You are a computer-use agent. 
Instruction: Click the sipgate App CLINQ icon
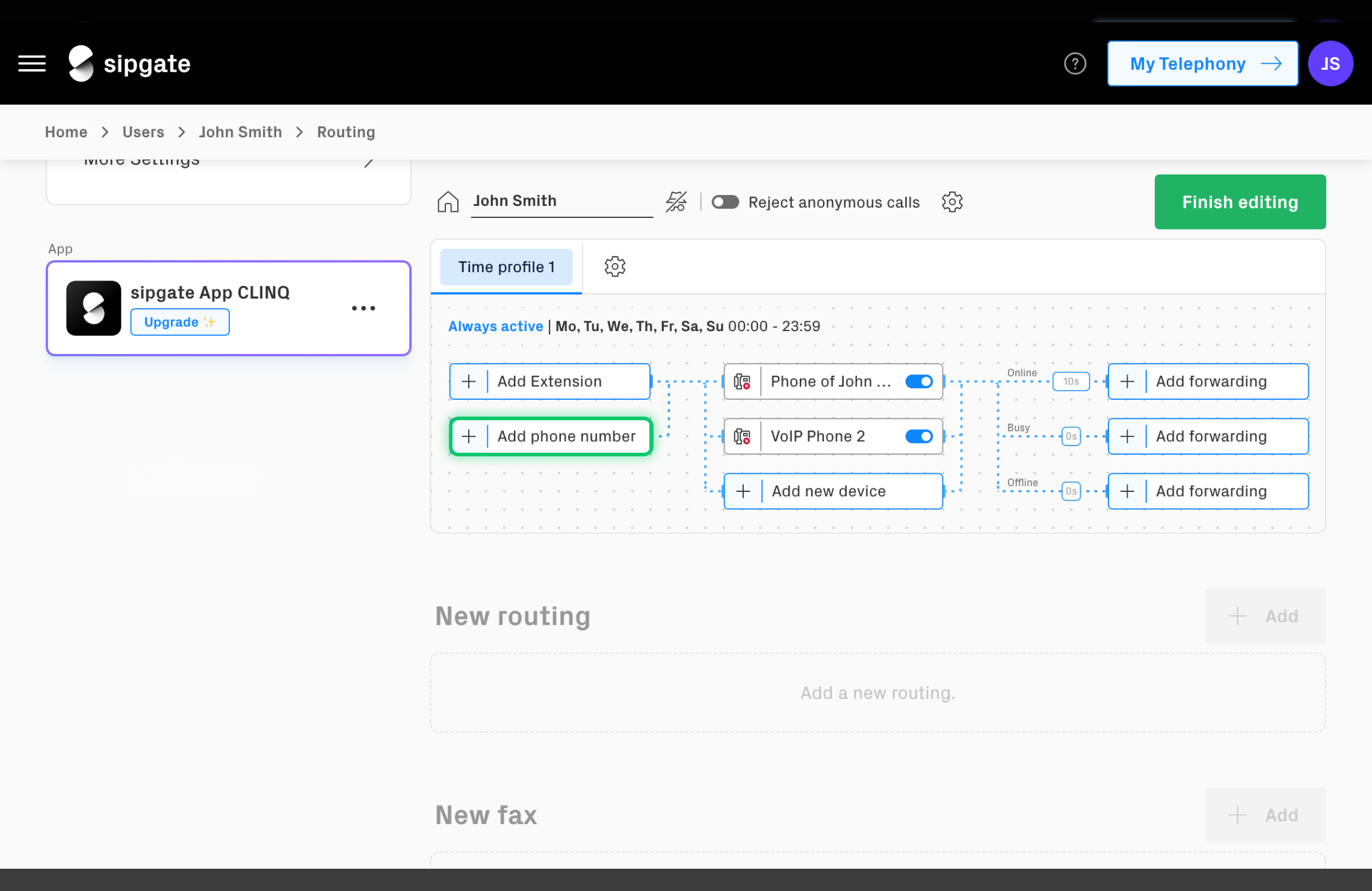[94, 308]
